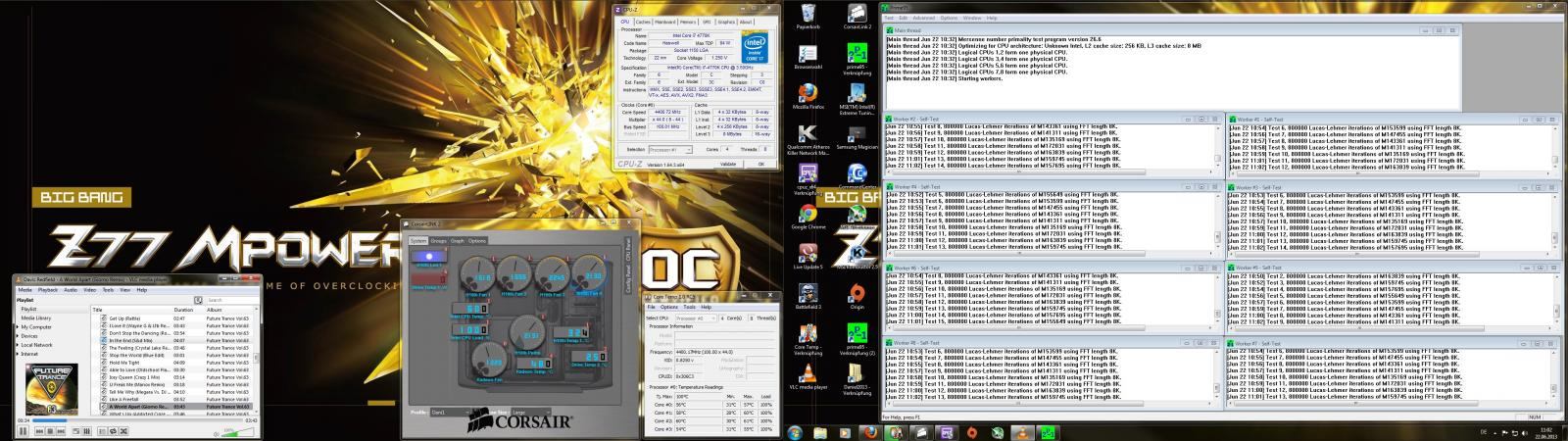This screenshot has height=441, width=1568.
Task: Stop playback in VLC
Action: click(x=50, y=431)
